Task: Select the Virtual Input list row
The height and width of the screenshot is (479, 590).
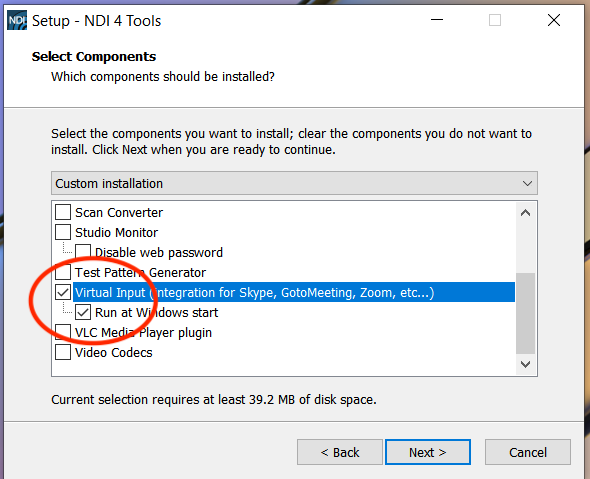Action: pos(294,292)
